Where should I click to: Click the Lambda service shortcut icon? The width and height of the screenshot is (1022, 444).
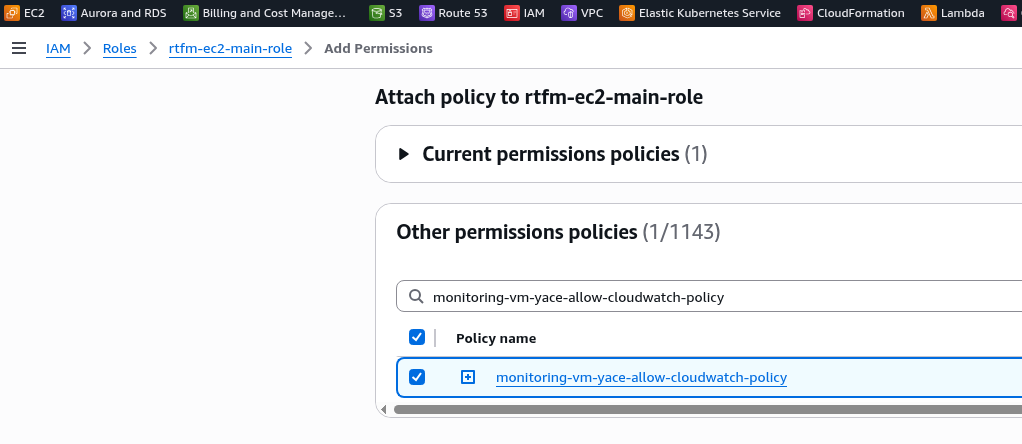(929, 13)
